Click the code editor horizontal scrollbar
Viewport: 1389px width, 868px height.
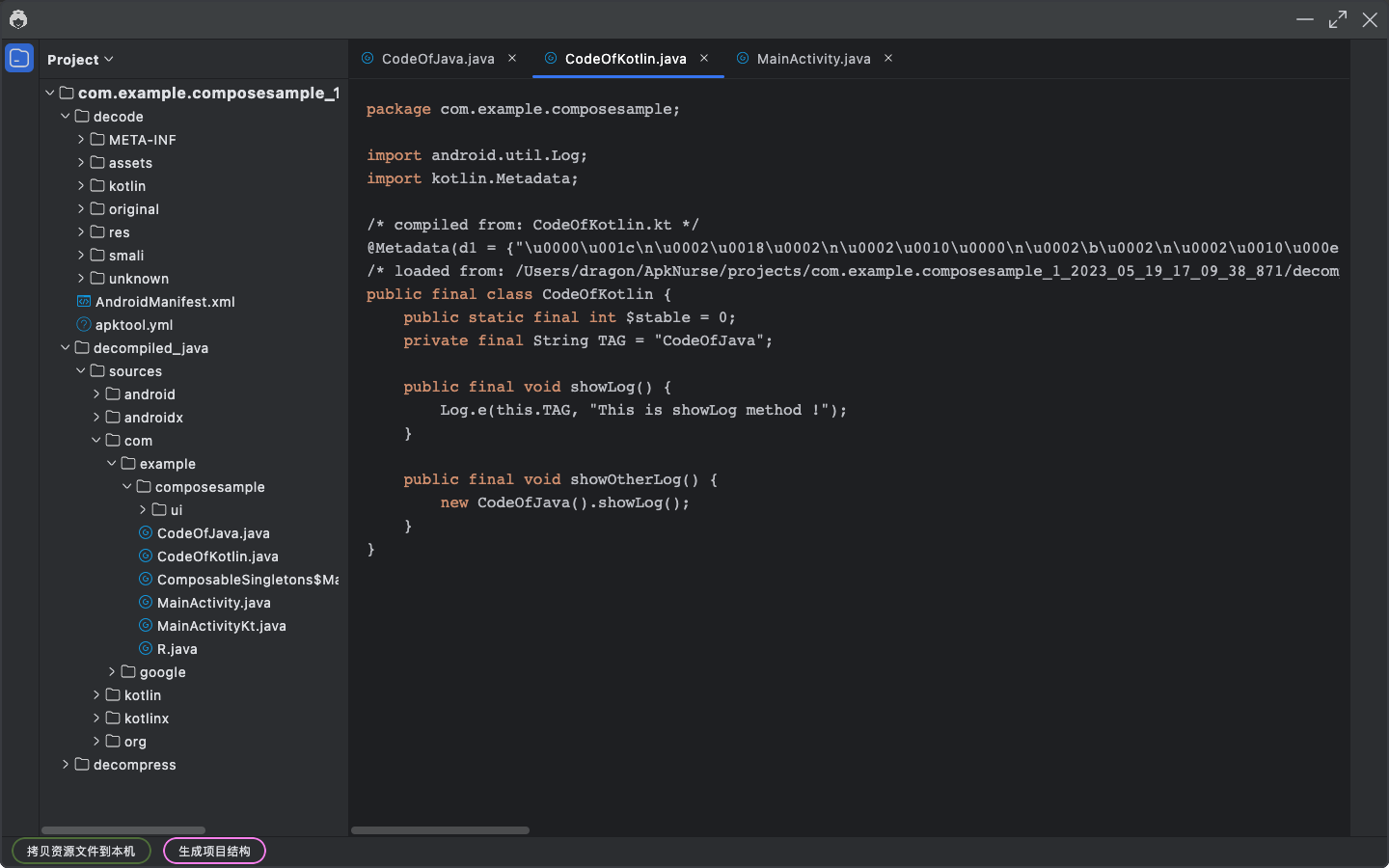click(440, 829)
